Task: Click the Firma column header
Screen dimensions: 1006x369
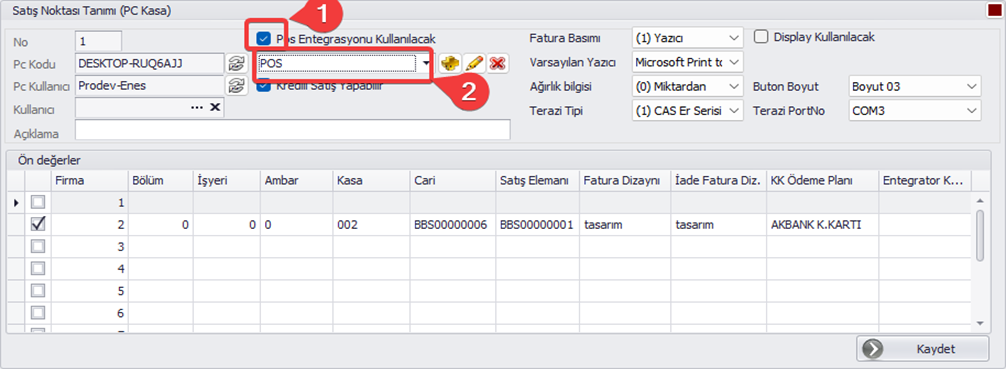Action: pos(90,181)
